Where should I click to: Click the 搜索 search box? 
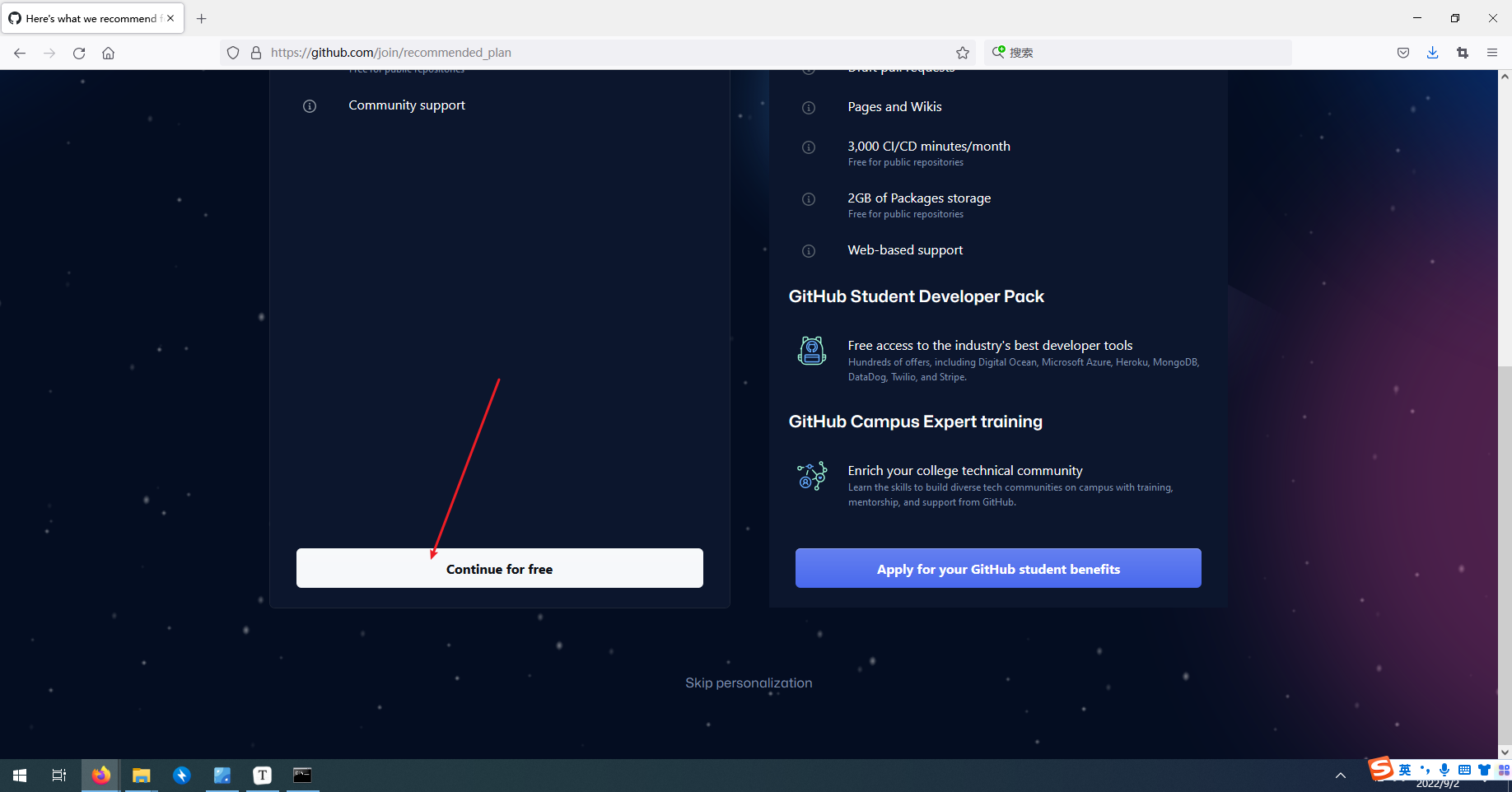click(x=1138, y=53)
